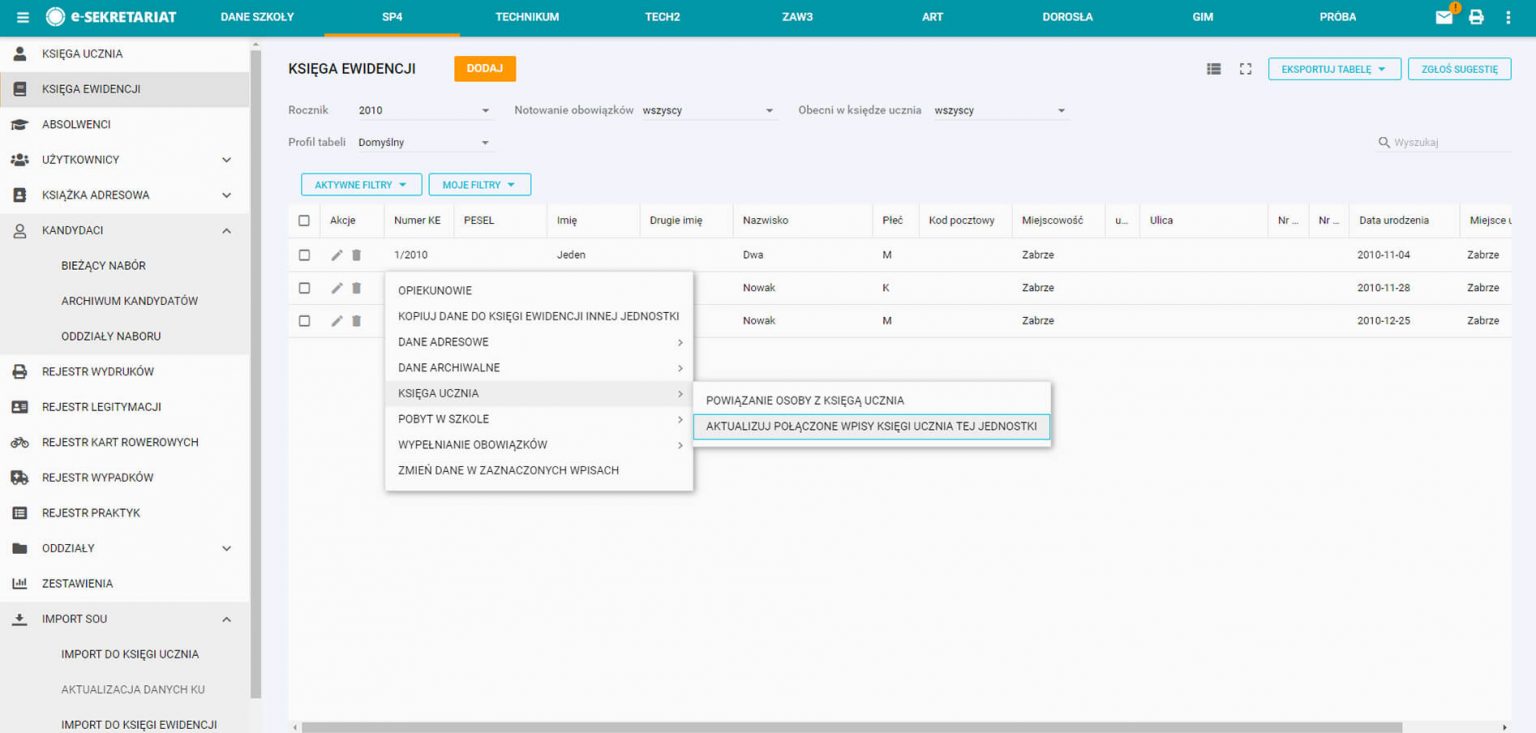
Task: Delete entry 1/2010 with trash icon
Action: [356, 255]
